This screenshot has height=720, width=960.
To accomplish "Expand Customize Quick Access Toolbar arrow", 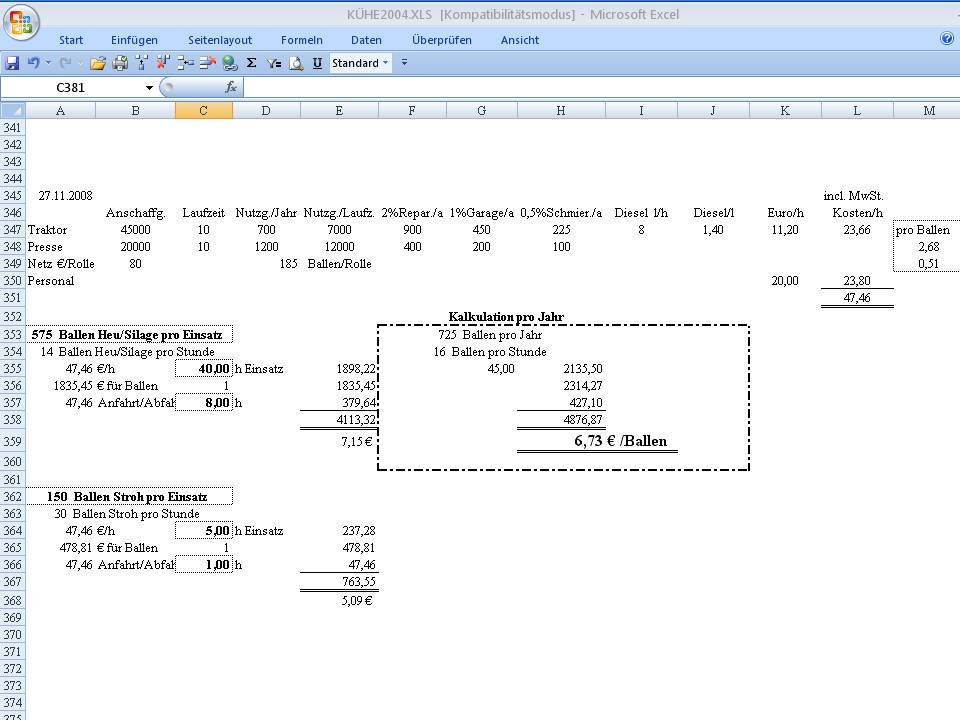I will click(405, 63).
